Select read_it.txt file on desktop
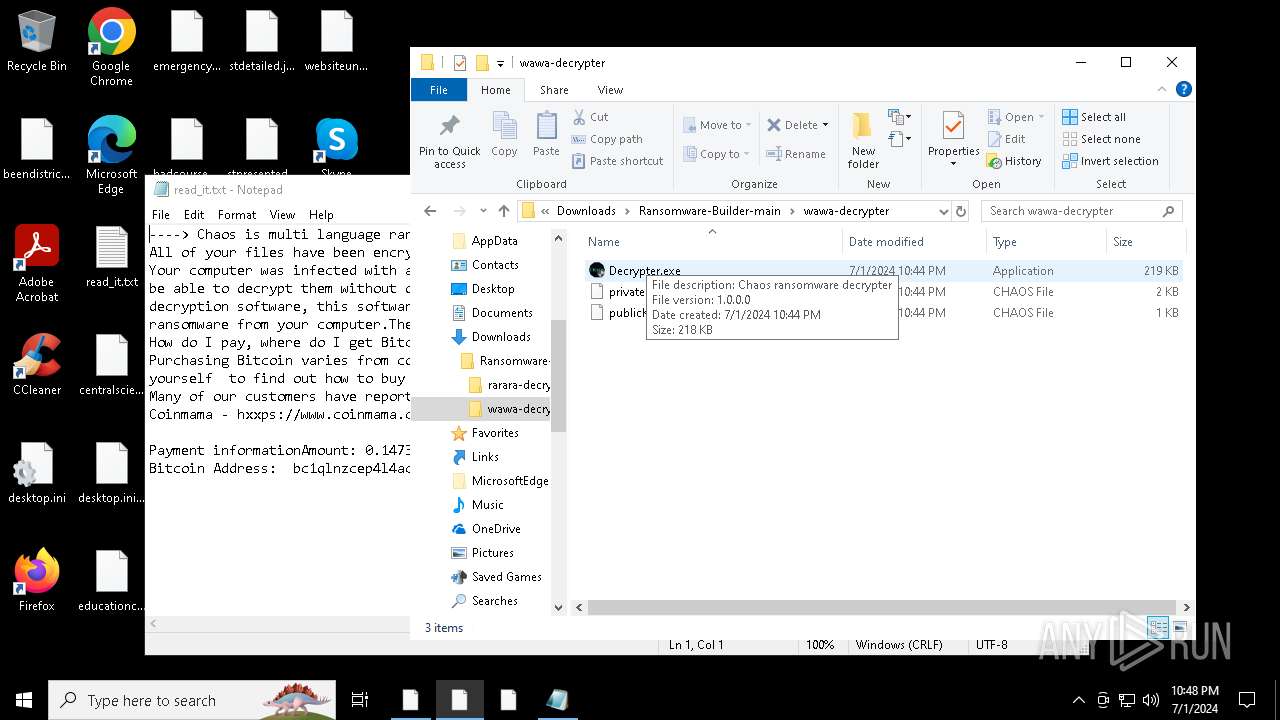This screenshot has width=1280, height=720. (111, 256)
